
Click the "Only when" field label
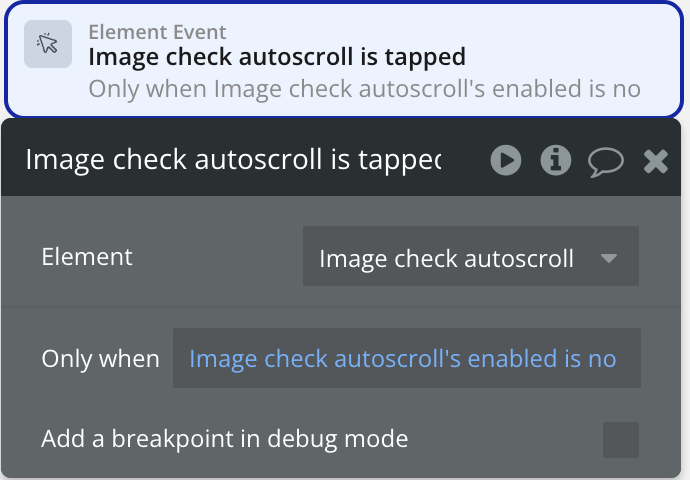click(100, 359)
